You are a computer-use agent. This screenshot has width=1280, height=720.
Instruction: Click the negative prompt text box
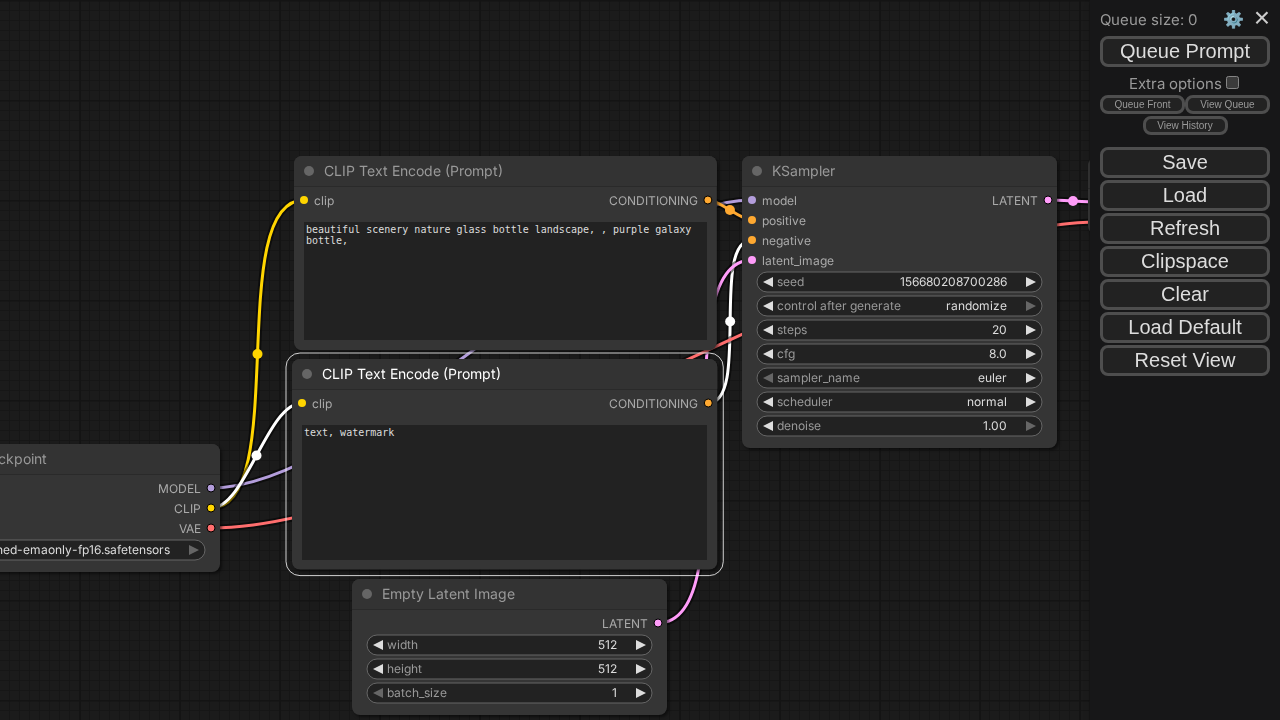(x=504, y=492)
